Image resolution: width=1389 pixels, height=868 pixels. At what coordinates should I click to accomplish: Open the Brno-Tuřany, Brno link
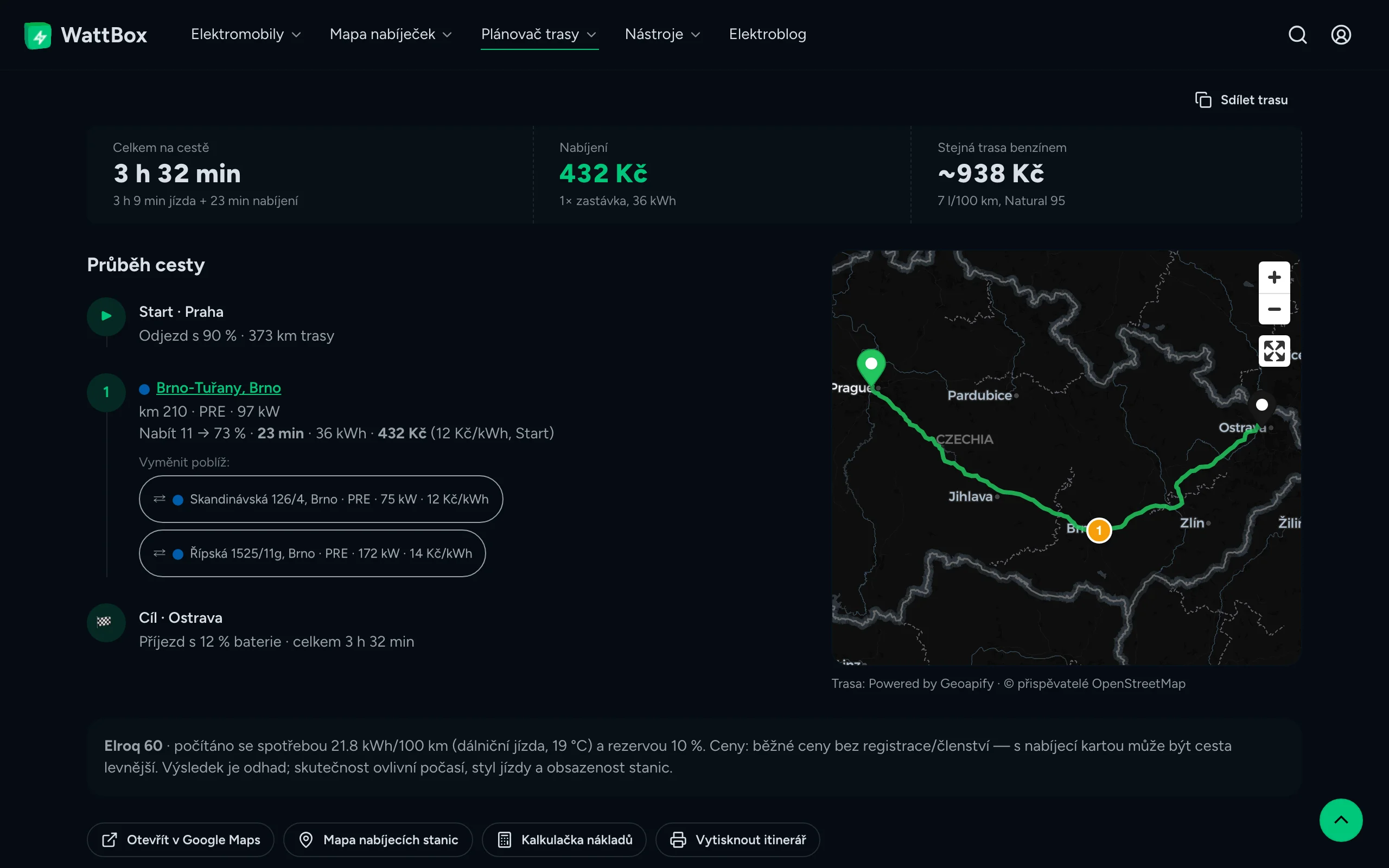pyautogui.click(x=218, y=388)
